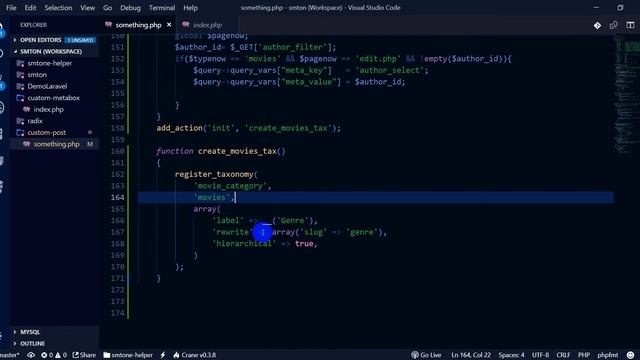This screenshot has height=360, width=640.
Task: Expand the radix folder
Action: [35, 121]
